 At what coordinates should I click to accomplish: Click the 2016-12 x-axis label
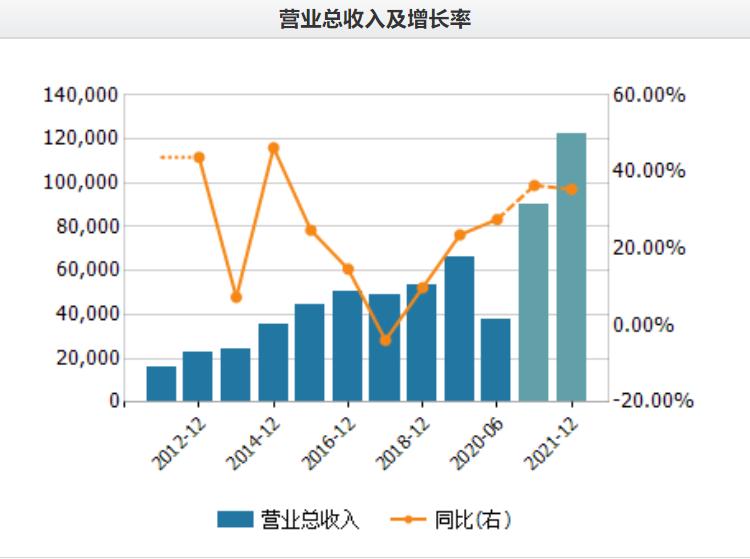tap(329, 443)
